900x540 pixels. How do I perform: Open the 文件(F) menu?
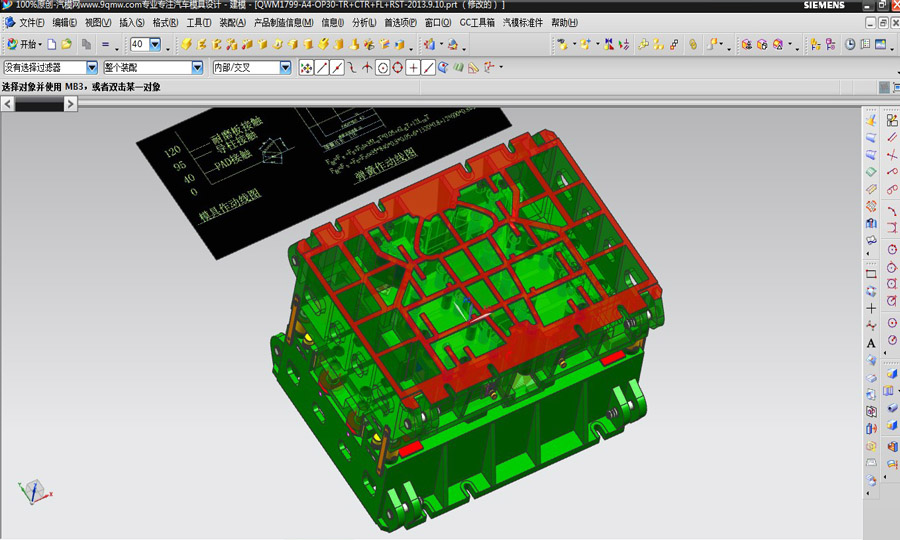[31, 22]
